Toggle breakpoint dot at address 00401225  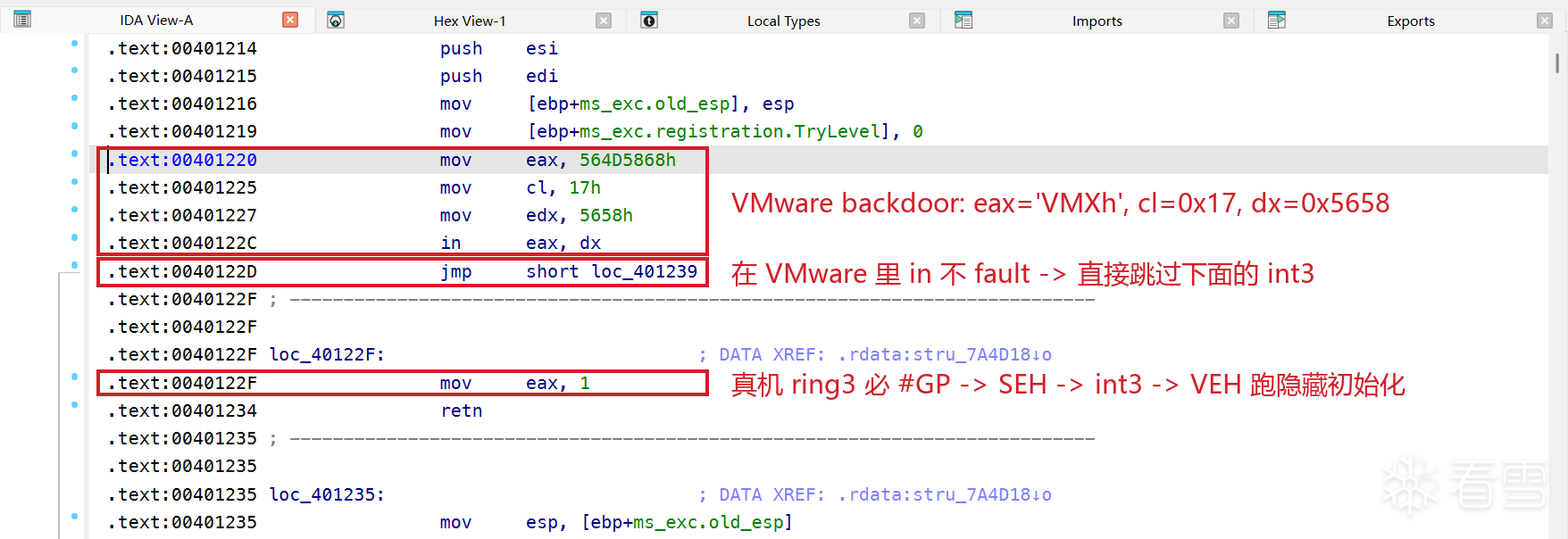(74, 182)
